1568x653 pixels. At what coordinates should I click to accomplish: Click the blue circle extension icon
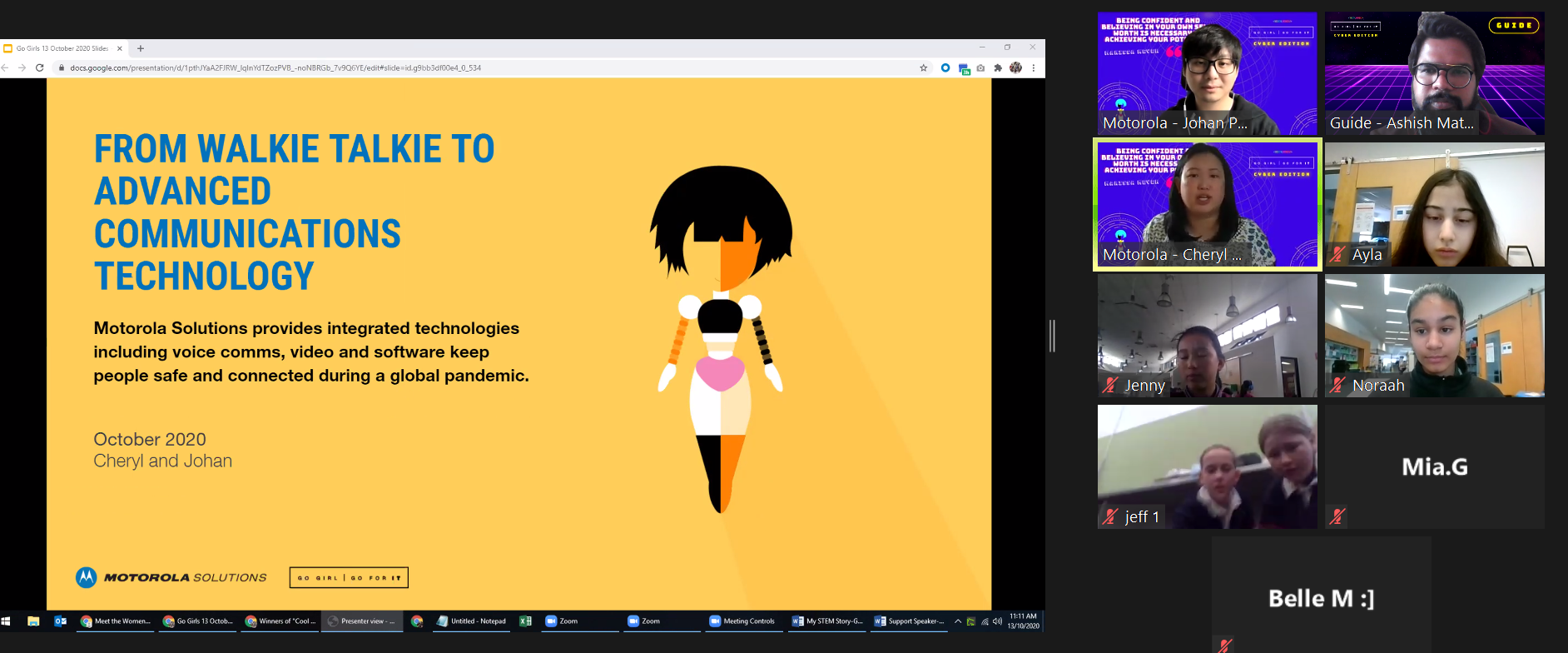coord(945,67)
